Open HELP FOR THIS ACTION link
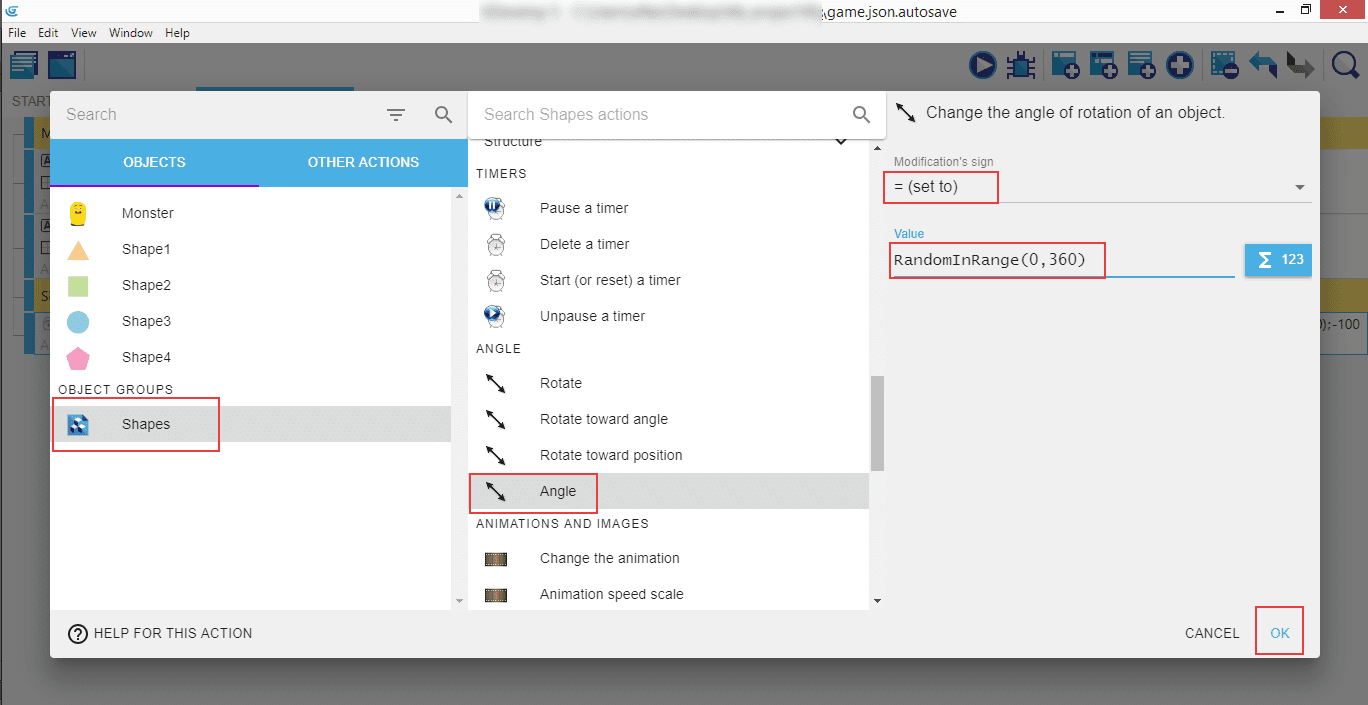 click(x=160, y=633)
